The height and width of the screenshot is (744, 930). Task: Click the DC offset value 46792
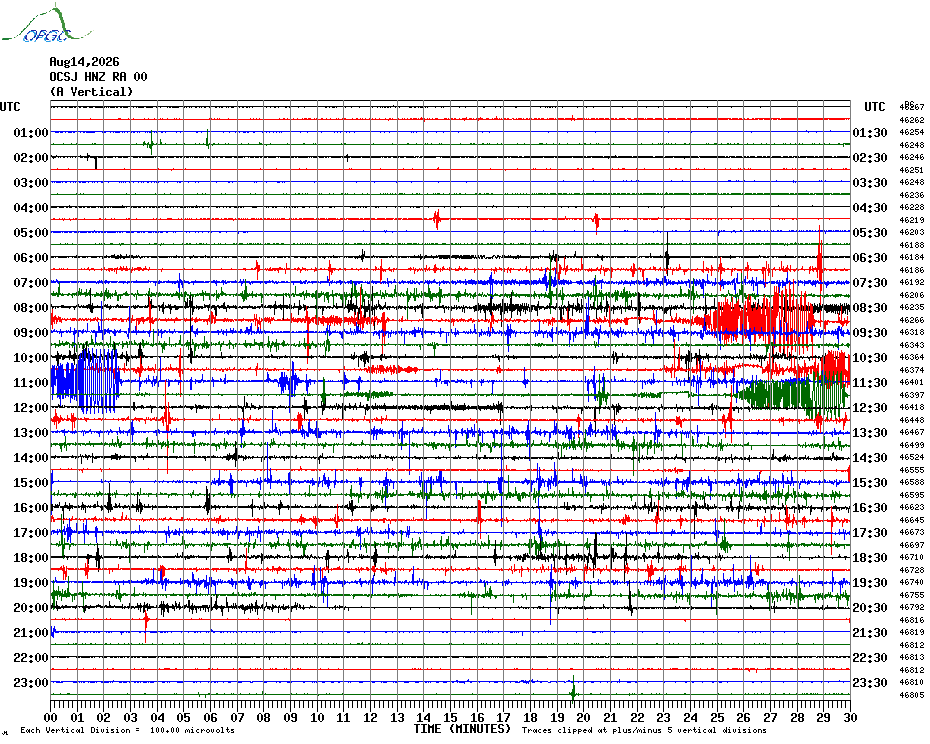(x=912, y=608)
